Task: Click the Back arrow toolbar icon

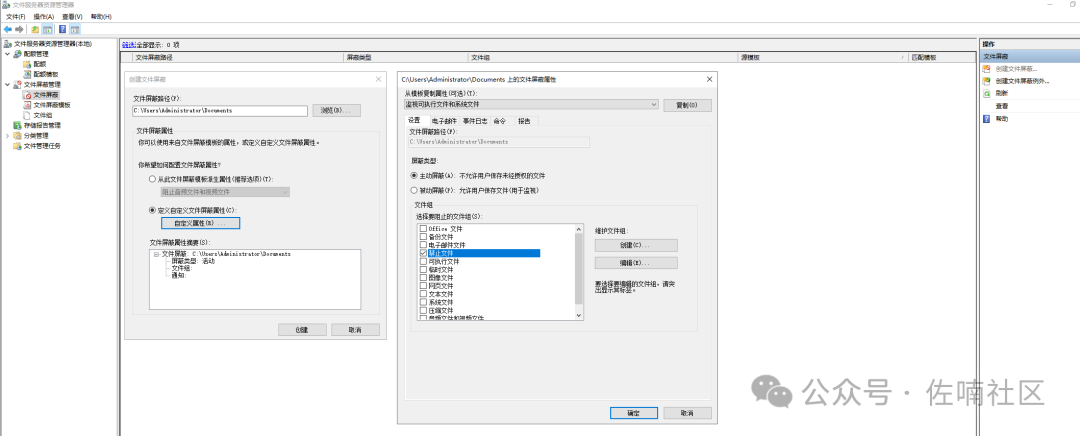Action: [8, 30]
